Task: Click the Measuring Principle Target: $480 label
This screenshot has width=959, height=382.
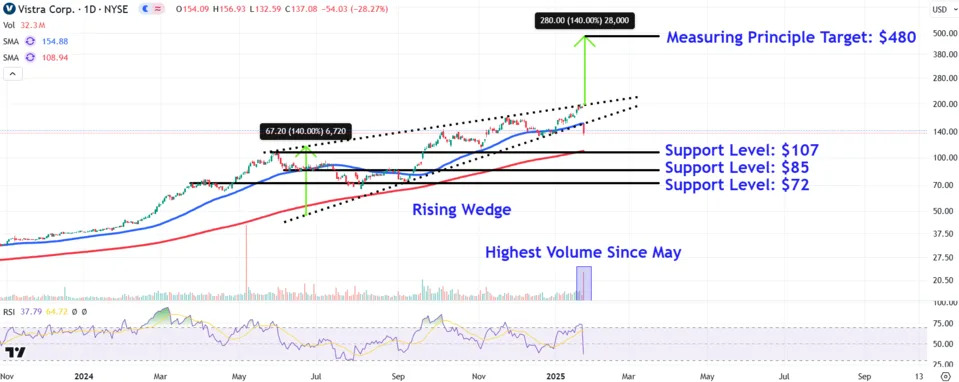Action: point(791,37)
